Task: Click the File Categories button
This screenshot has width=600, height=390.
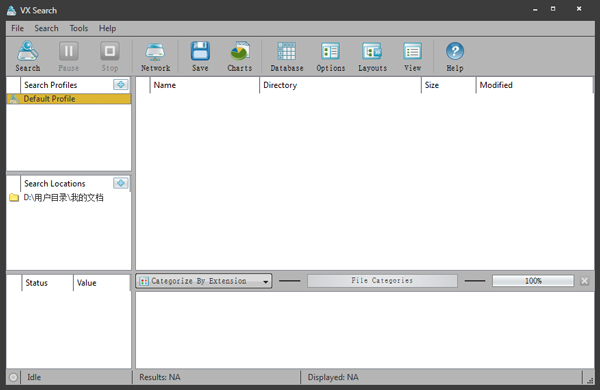Action: [382, 281]
